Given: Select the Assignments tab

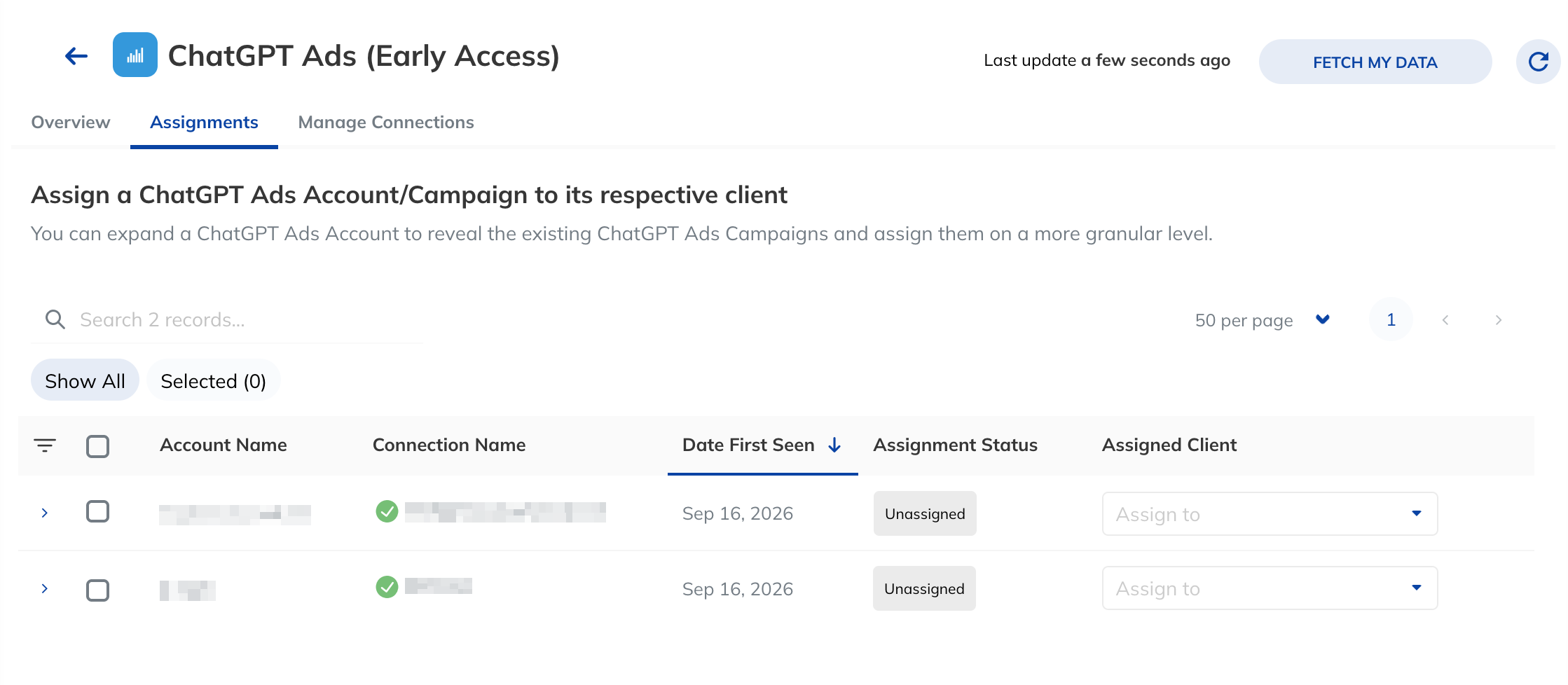Looking at the screenshot, I should 204,123.
